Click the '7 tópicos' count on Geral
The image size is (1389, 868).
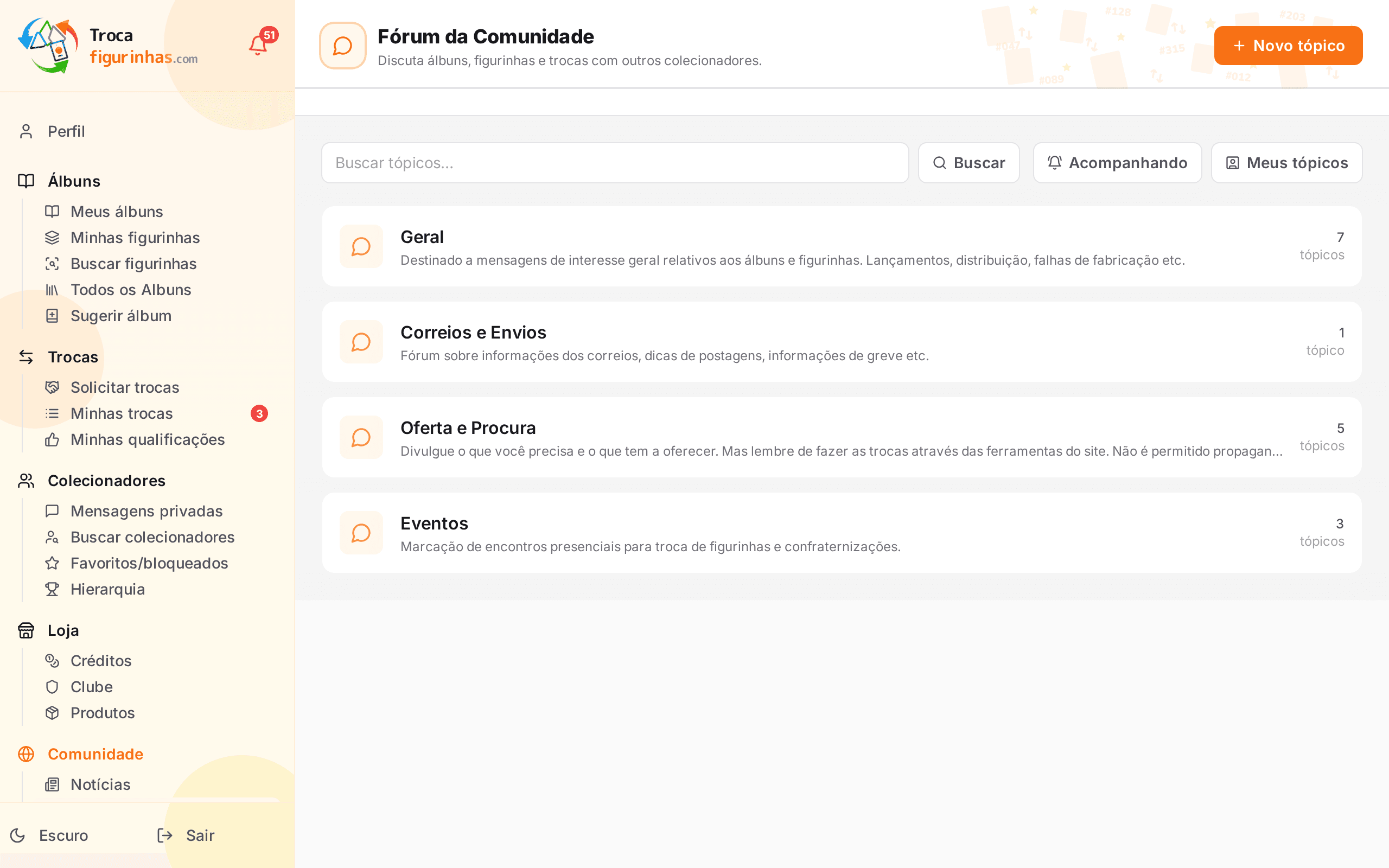click(x=1322, y=246)
